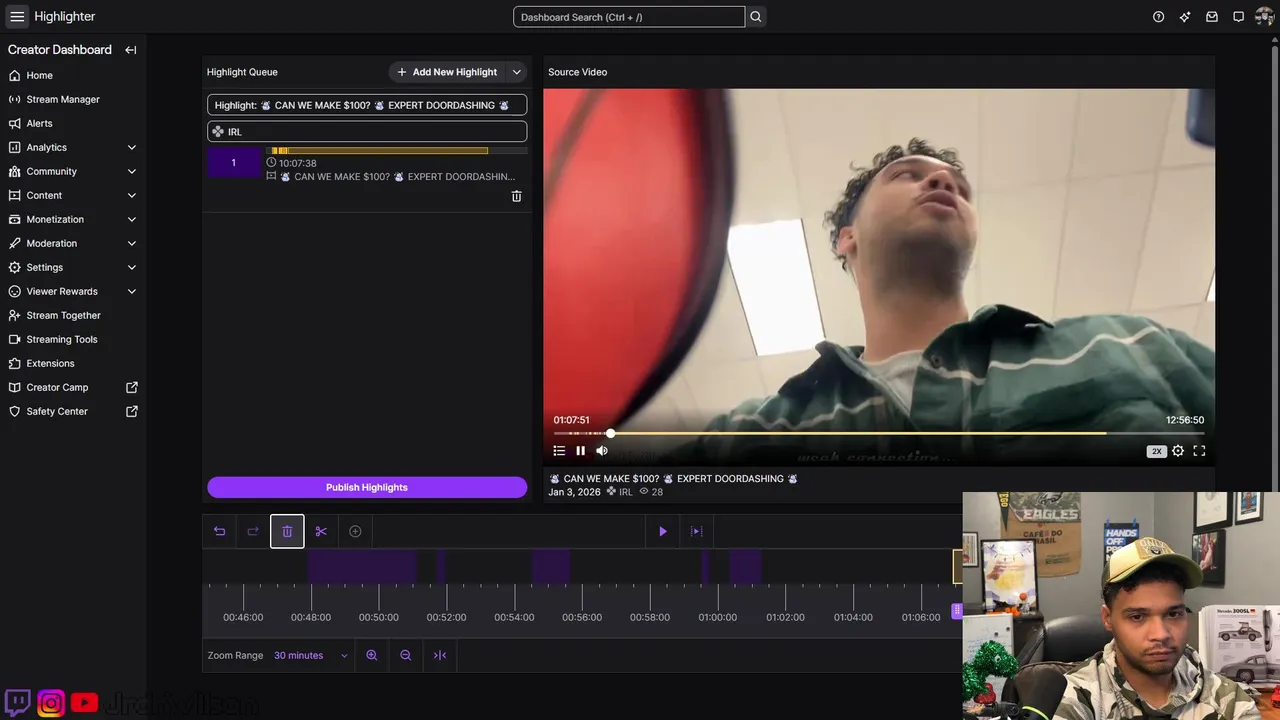Open the help question mark icon

(x=1158, y=17)
